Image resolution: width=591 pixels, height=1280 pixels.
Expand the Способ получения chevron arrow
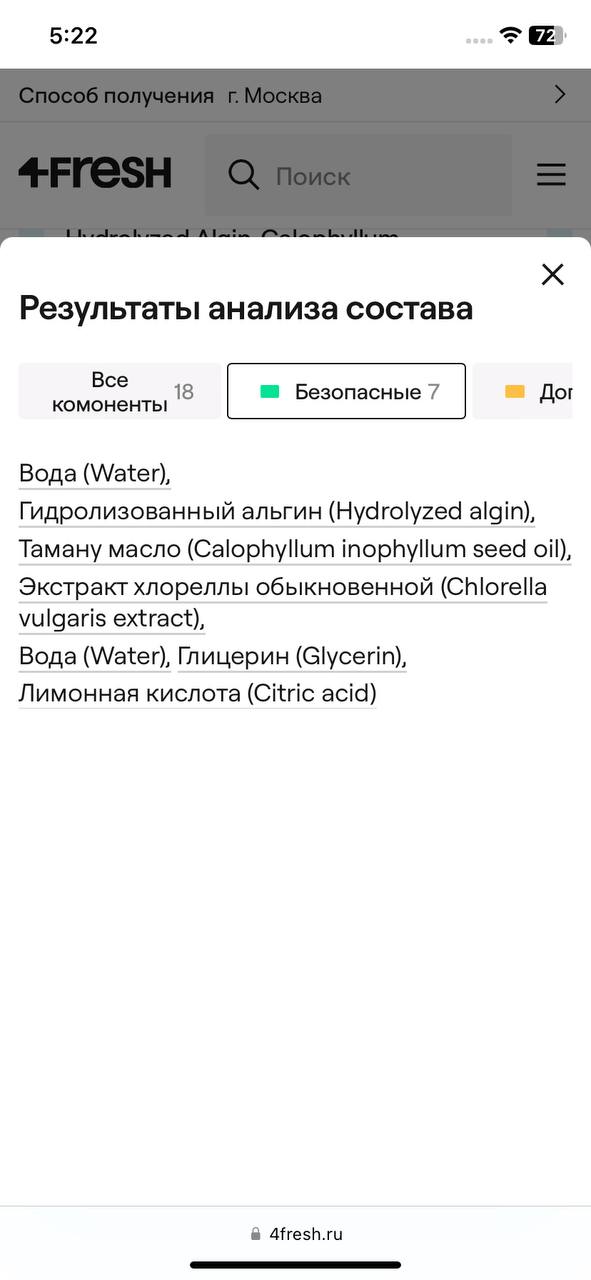click(560, 95)
